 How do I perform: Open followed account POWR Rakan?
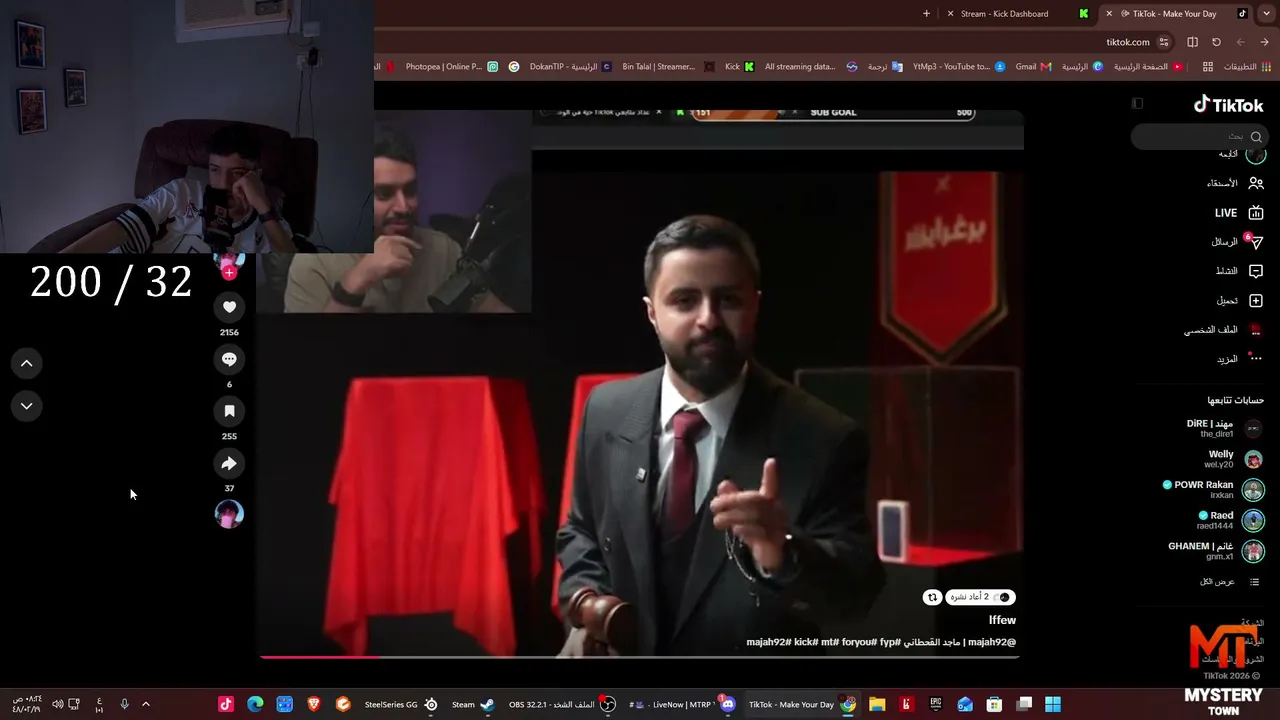click(x=1213, y=489)
